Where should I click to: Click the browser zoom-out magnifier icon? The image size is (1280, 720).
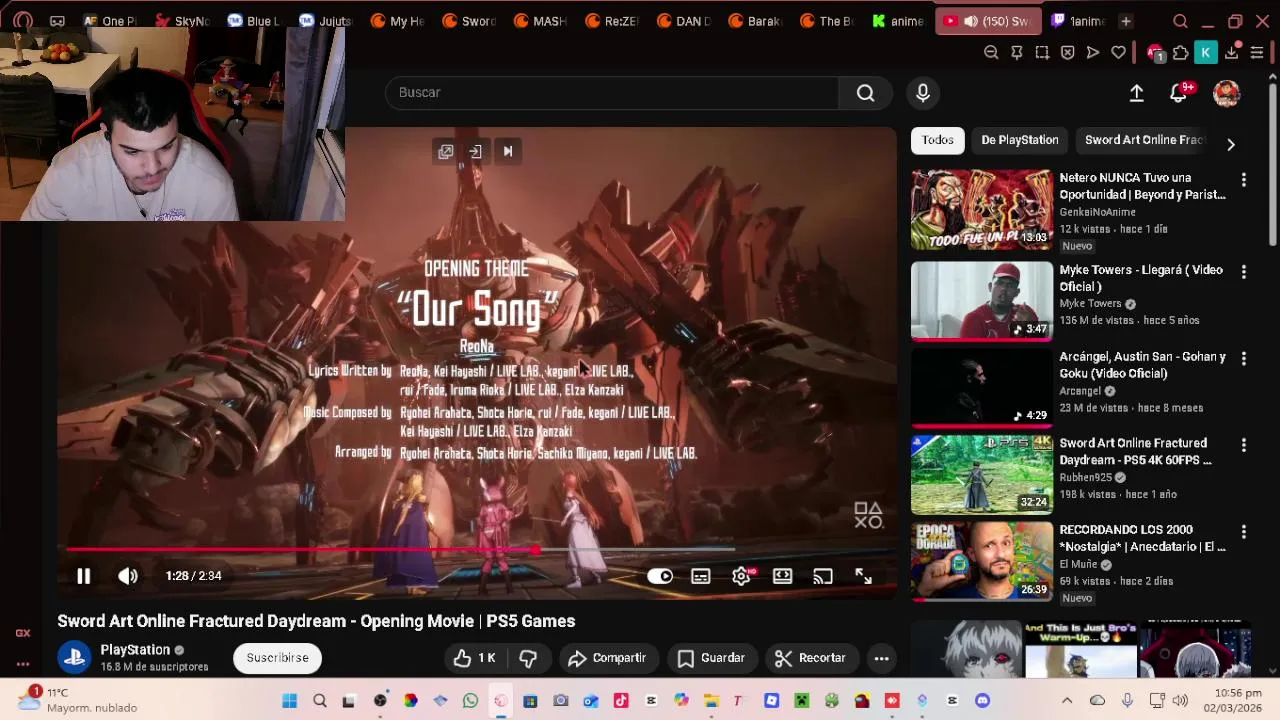point(991,52)
